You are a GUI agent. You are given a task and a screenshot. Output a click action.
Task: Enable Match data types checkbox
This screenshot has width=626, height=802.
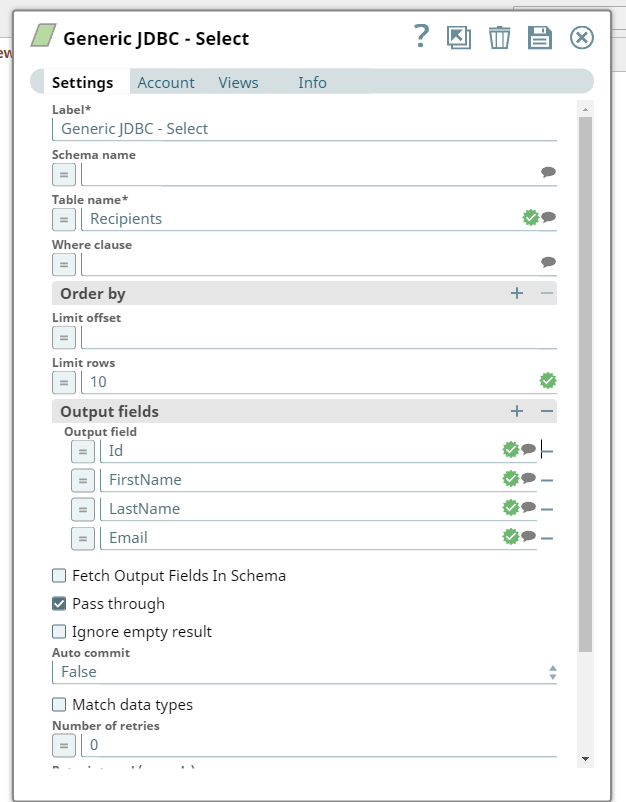[60, 705]
